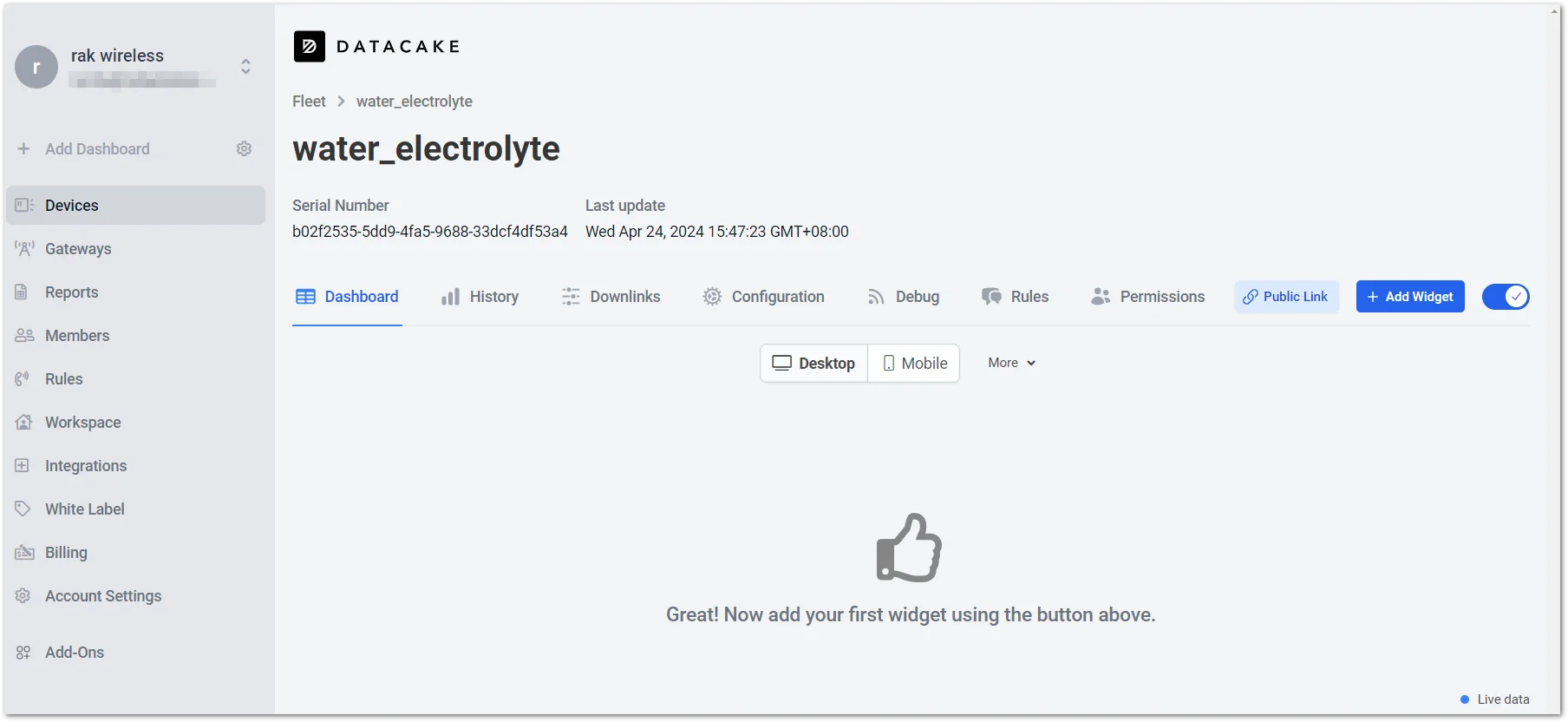Click the breadcrumb chevron after Fleet
The height and width of the screenshot is (722, 1568).
[x=341, y=102]
